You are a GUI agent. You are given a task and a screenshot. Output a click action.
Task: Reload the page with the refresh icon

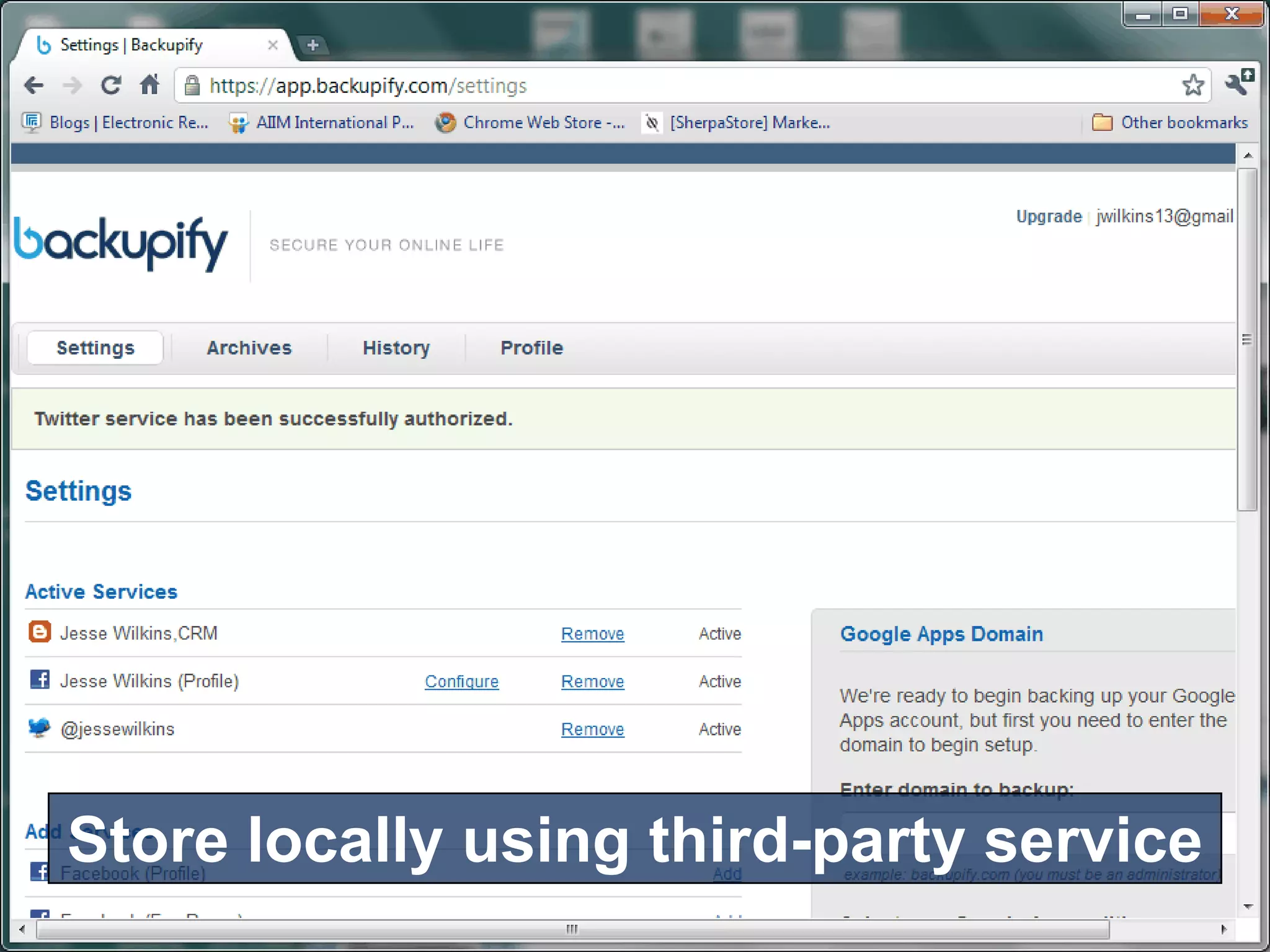111,85
